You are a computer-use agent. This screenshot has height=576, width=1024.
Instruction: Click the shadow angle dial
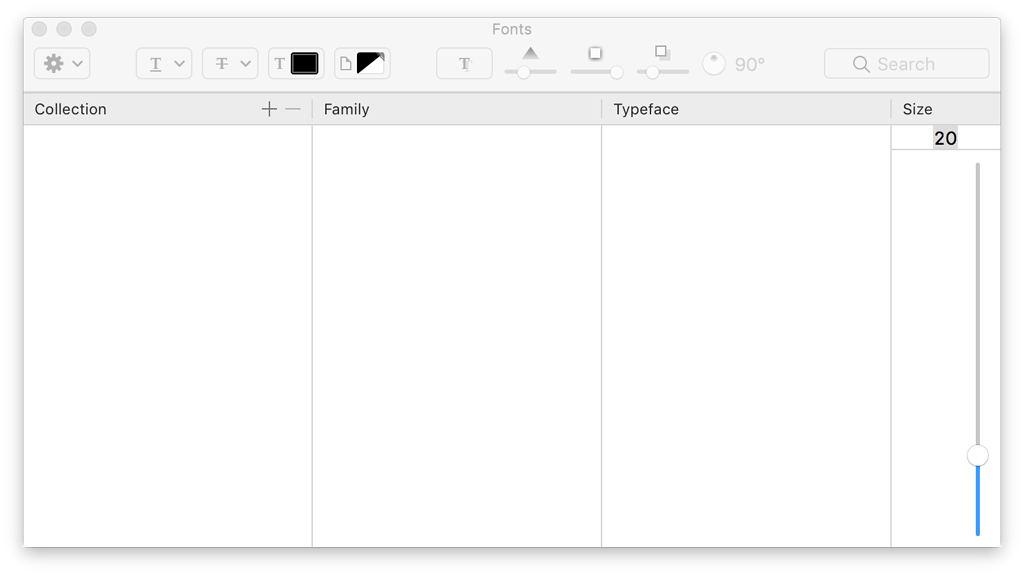pos(714,63)
